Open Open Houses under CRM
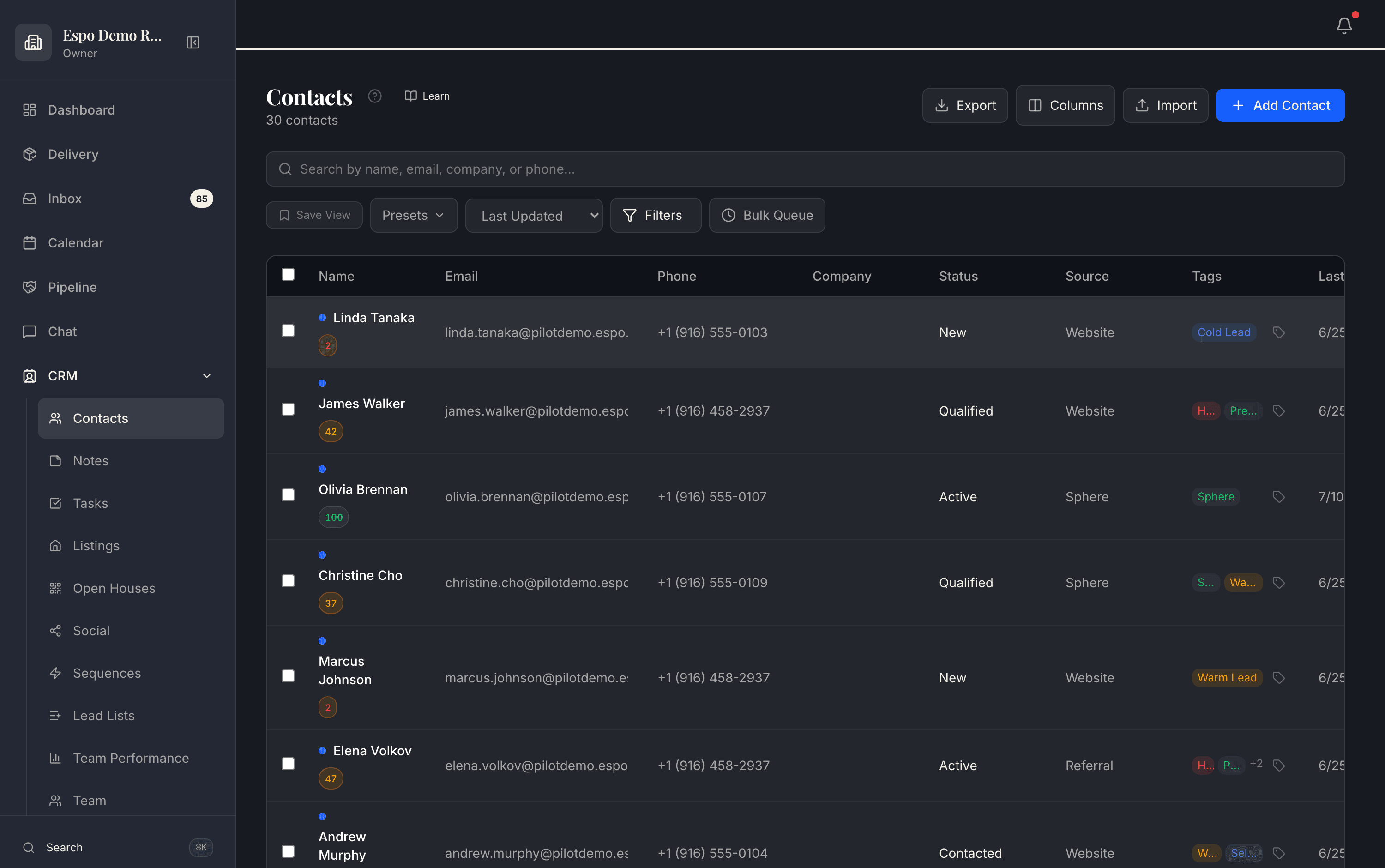 tap(131, 588)
